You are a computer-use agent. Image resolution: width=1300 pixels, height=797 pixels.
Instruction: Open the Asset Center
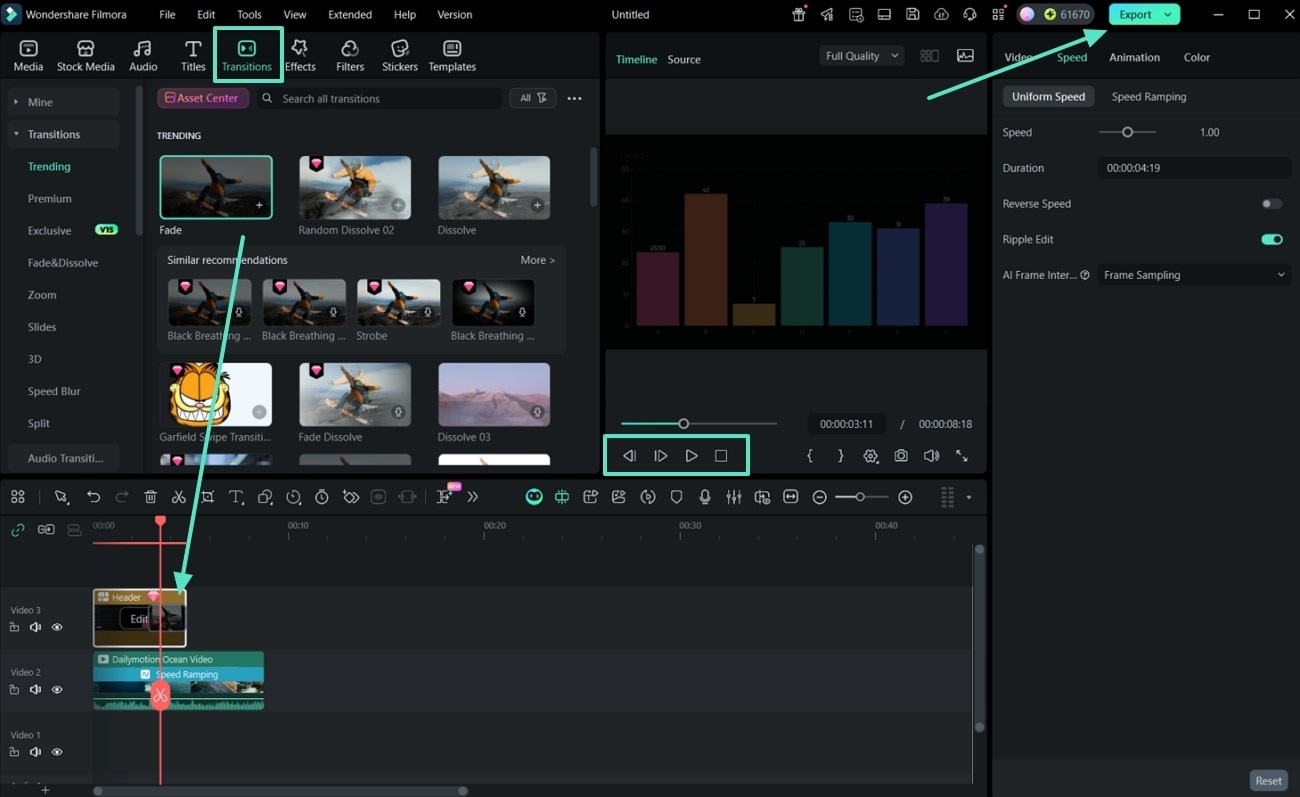click(x=202, y=97)
